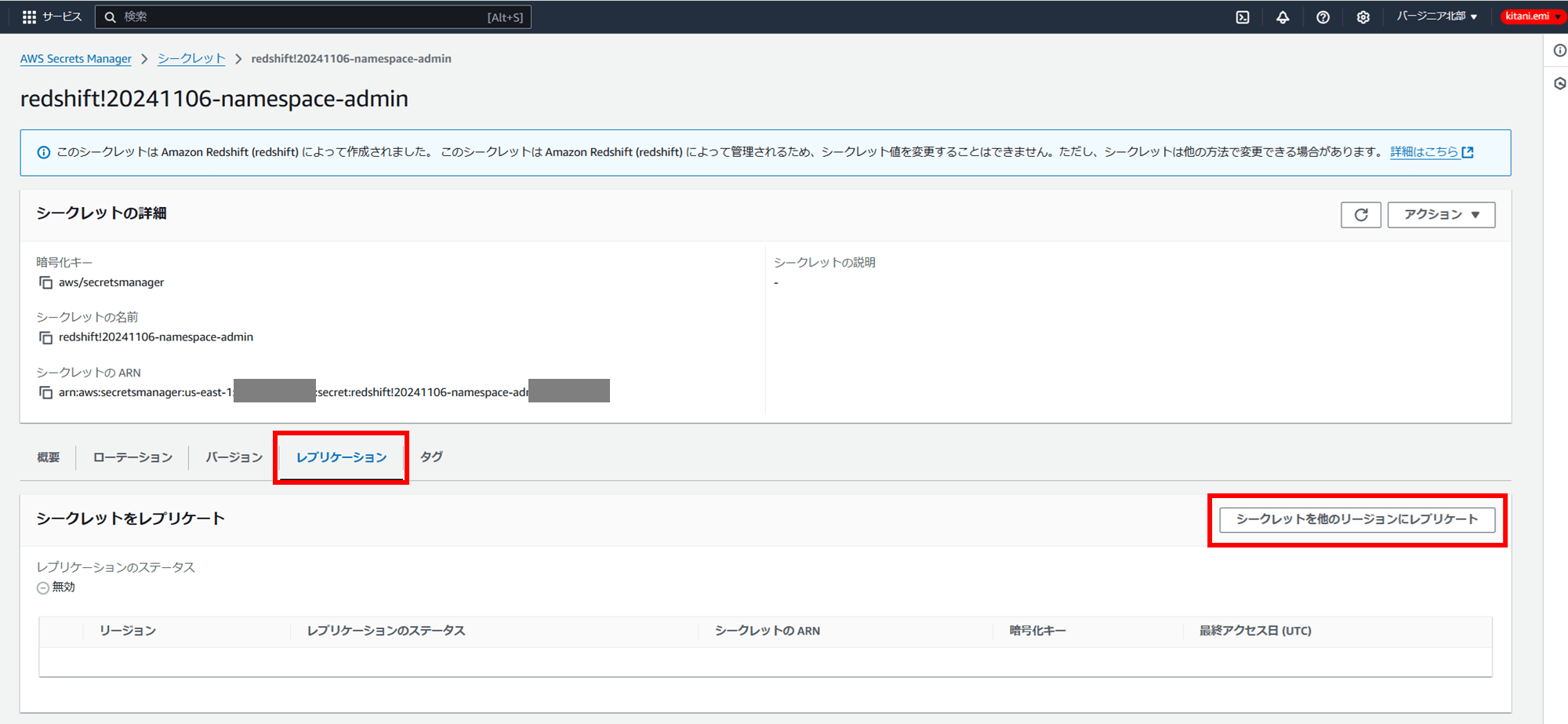
Task: Open the AWS services grid menu icon
Action: (x=29, y=16)
